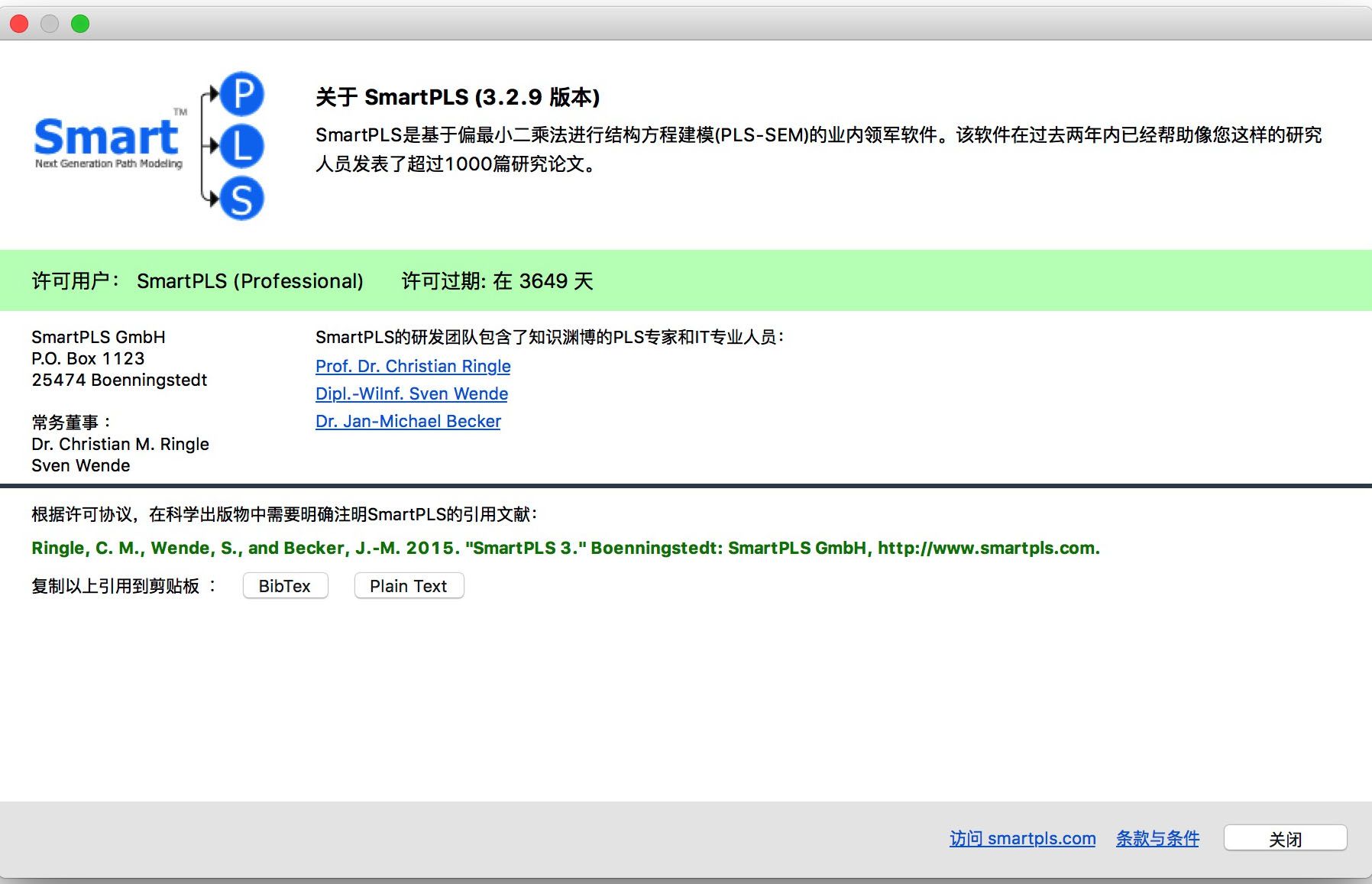Screen dimensions: 1372x884
Task: Click the Smart logo wordmark
Action: [107, 138]
